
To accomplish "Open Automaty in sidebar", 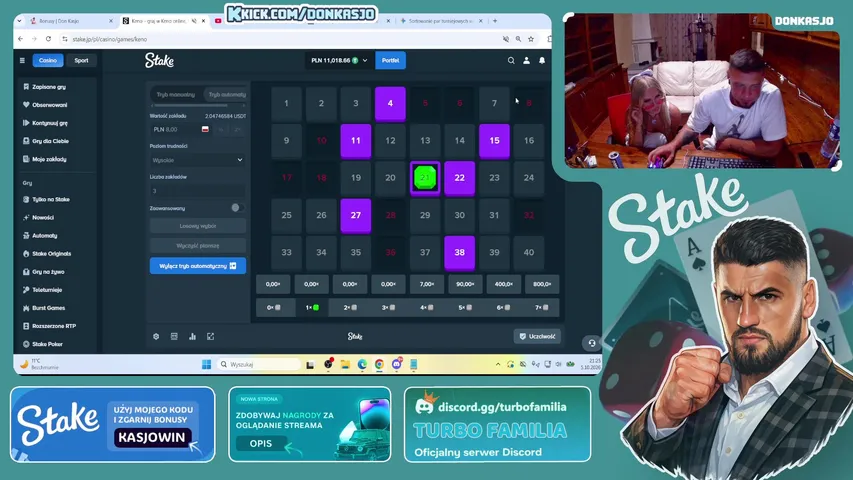I will pyautogui.click(x=44, y=236).
